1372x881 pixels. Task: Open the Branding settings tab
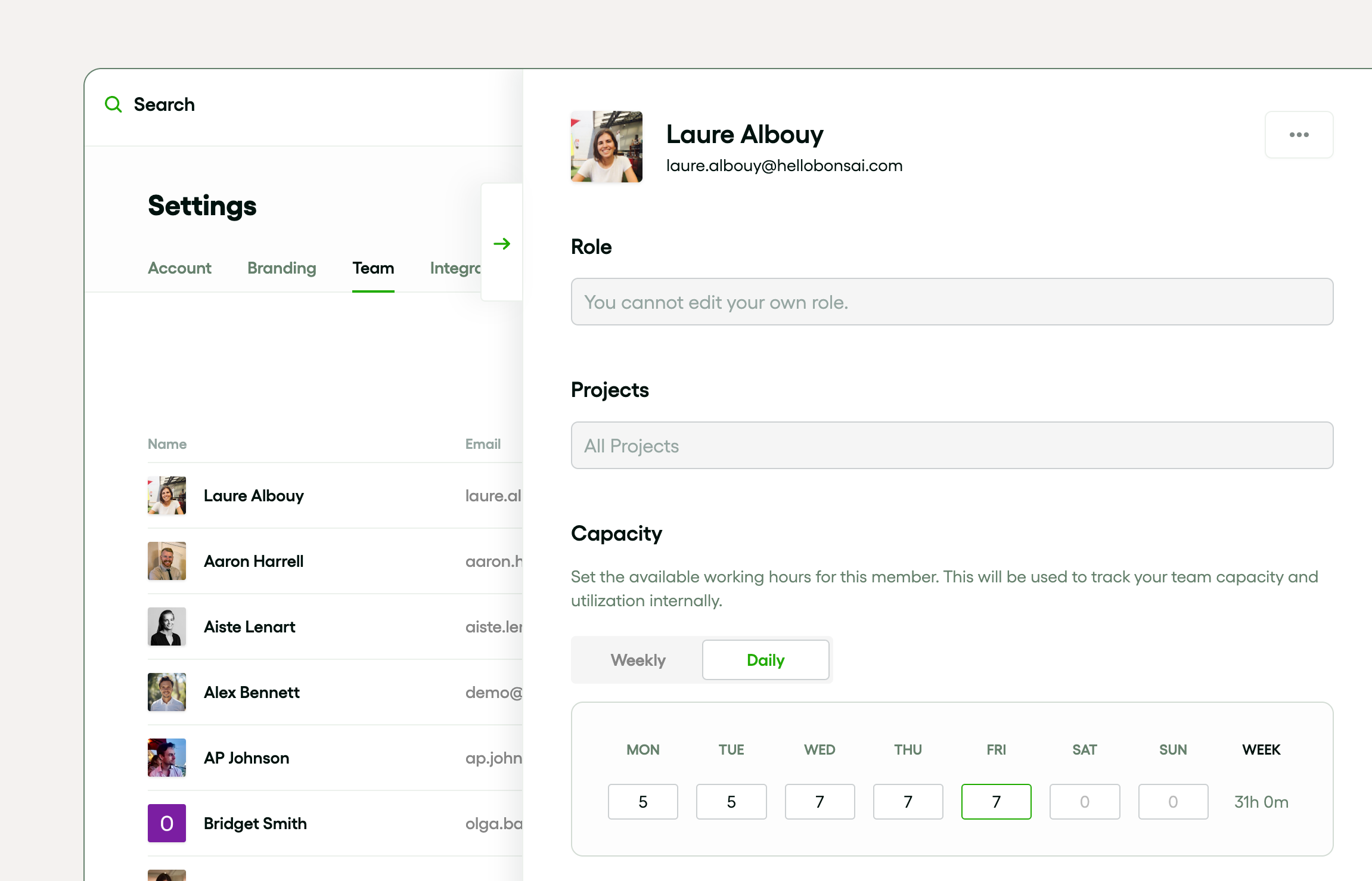click(281, 268)
